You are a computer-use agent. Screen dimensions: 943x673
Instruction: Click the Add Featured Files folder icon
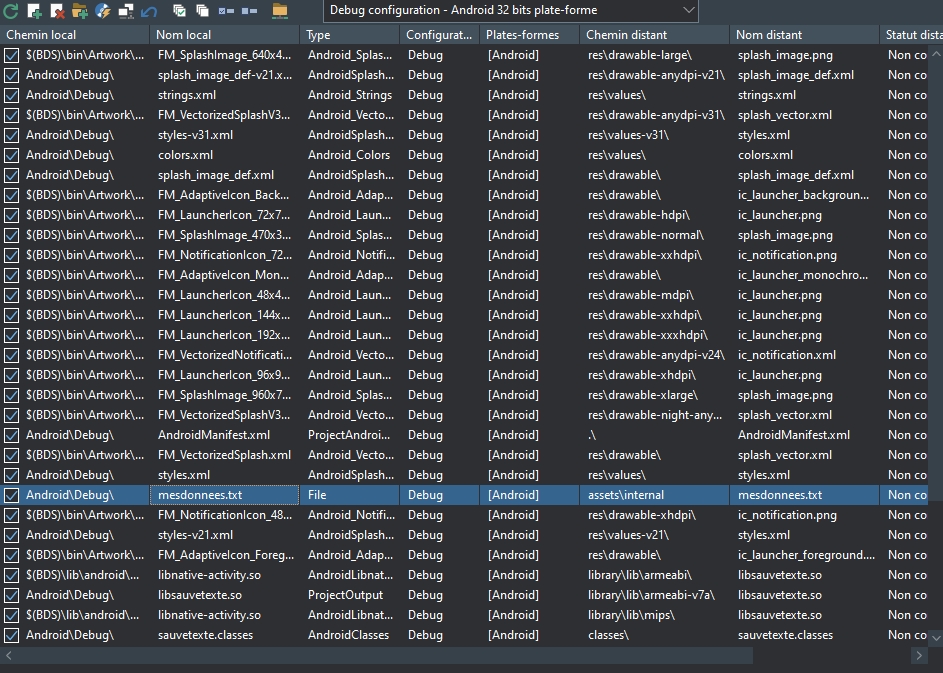pyautogui.click(x=80, y=11)
